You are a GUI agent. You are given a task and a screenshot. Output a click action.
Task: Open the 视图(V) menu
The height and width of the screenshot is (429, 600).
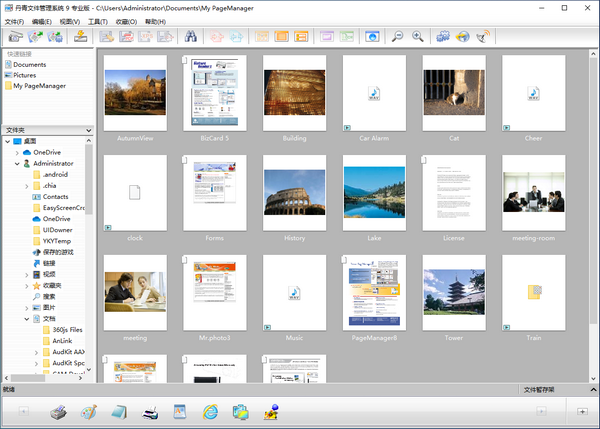click(x=70, y=22)
